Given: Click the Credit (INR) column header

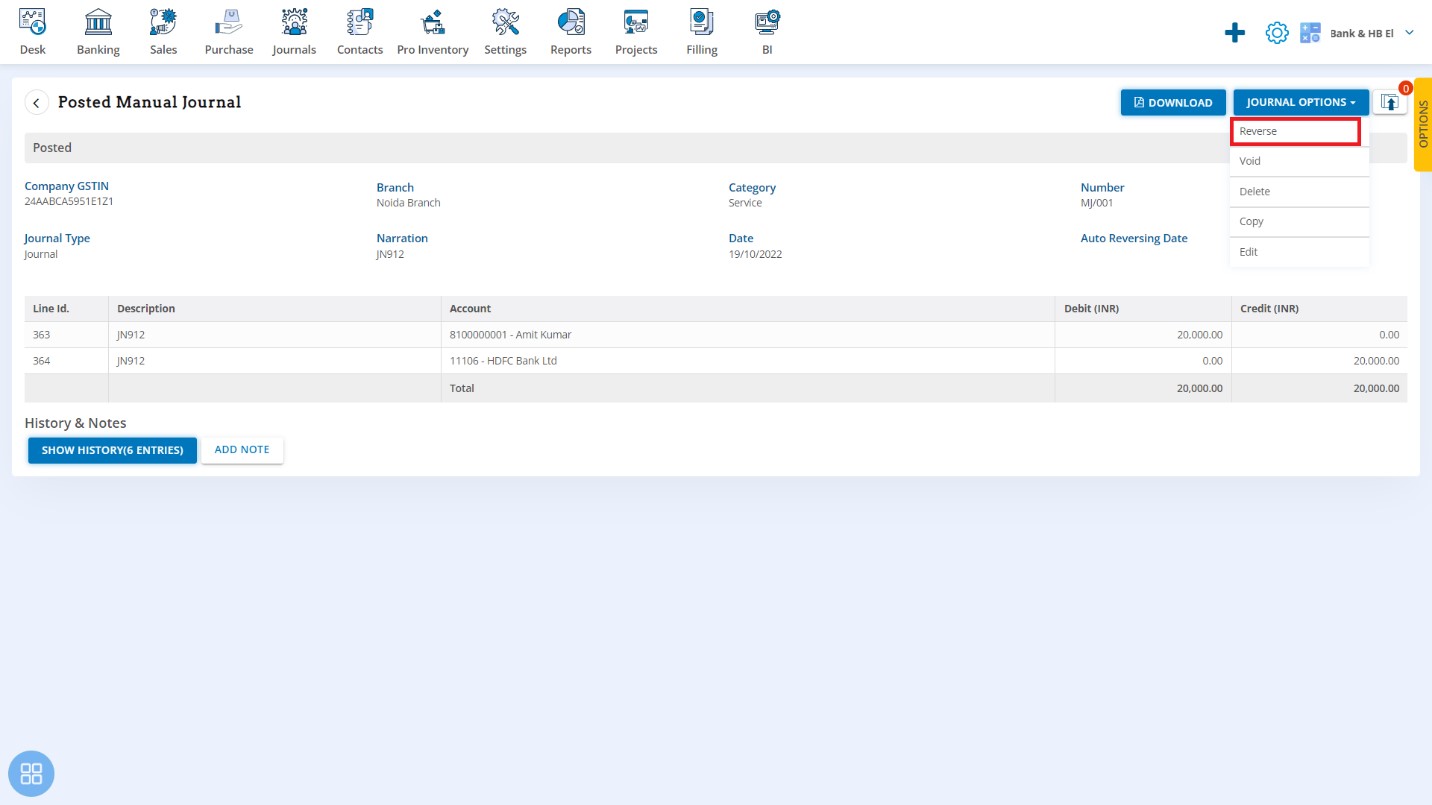Looking at the screenshot, I should [x=1319, y=309].
